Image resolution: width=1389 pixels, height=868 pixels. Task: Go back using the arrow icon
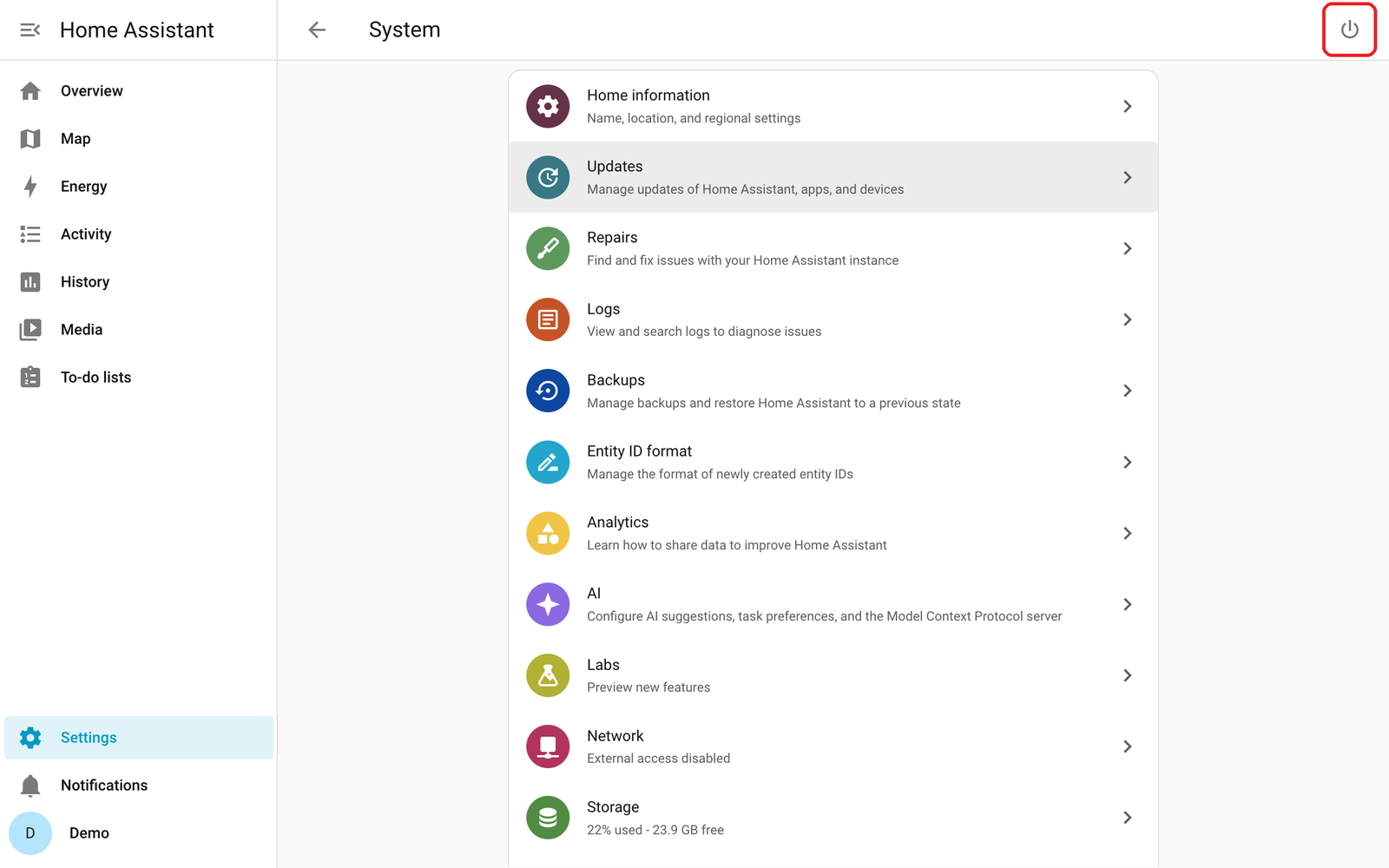tap(317, 30)
